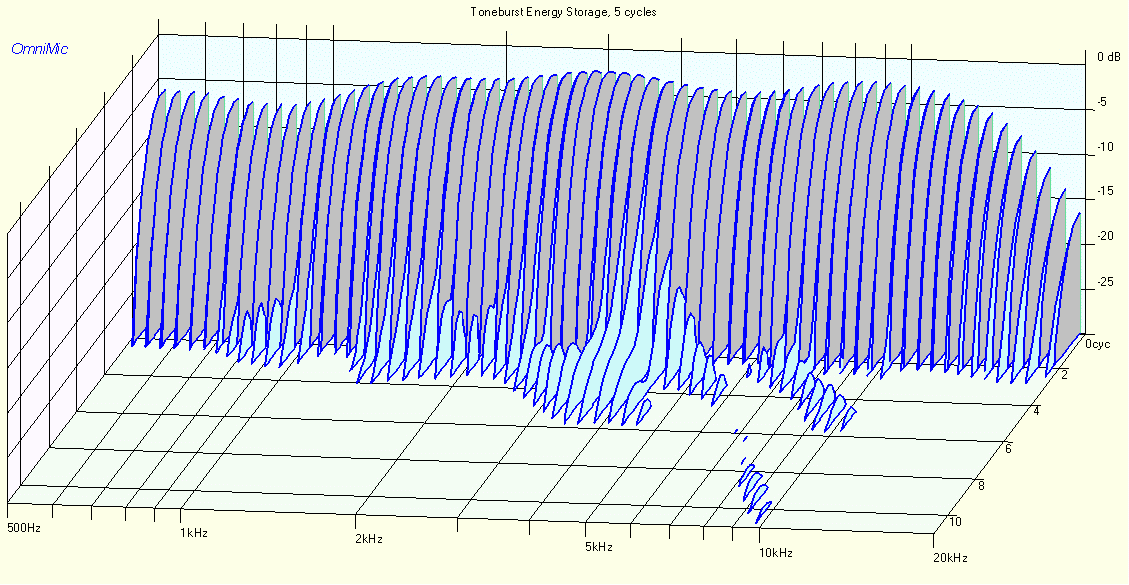The width and height of the screenshot is (1129, 585).
Task: Click the -5 dB level label
Action: pos(1101,102)
